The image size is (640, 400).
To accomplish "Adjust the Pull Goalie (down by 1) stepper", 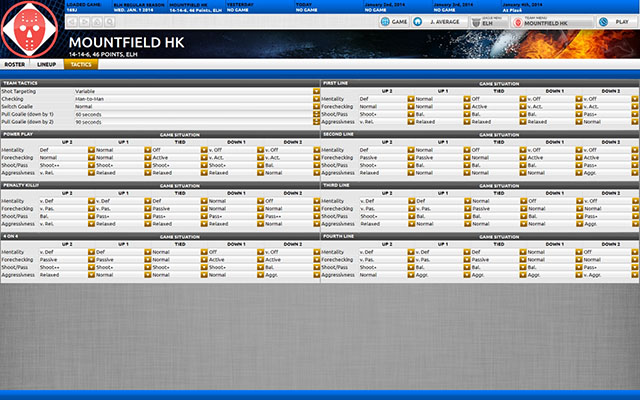I will click(316, 114).
